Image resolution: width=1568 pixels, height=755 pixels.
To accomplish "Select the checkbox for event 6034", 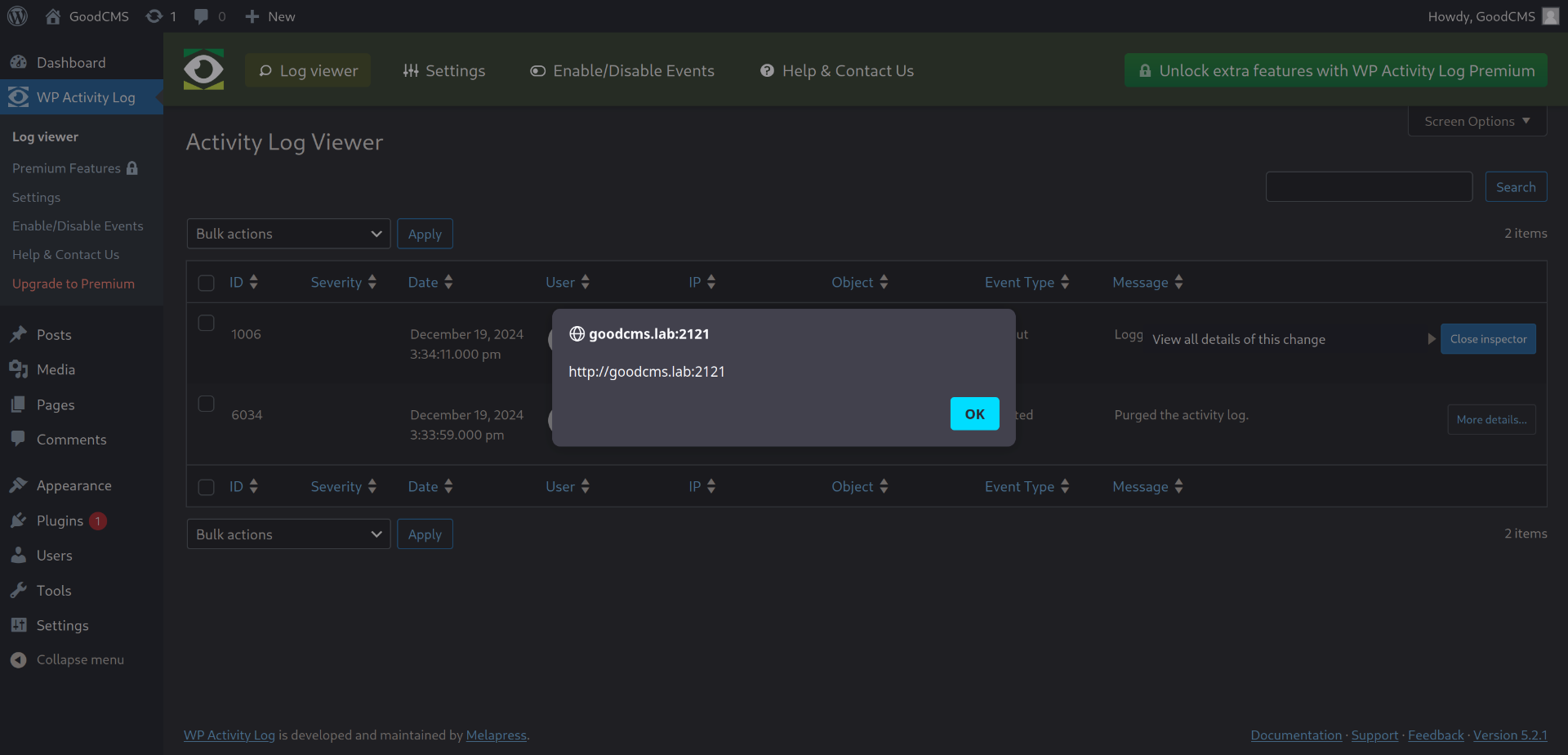I will [206, 404].
